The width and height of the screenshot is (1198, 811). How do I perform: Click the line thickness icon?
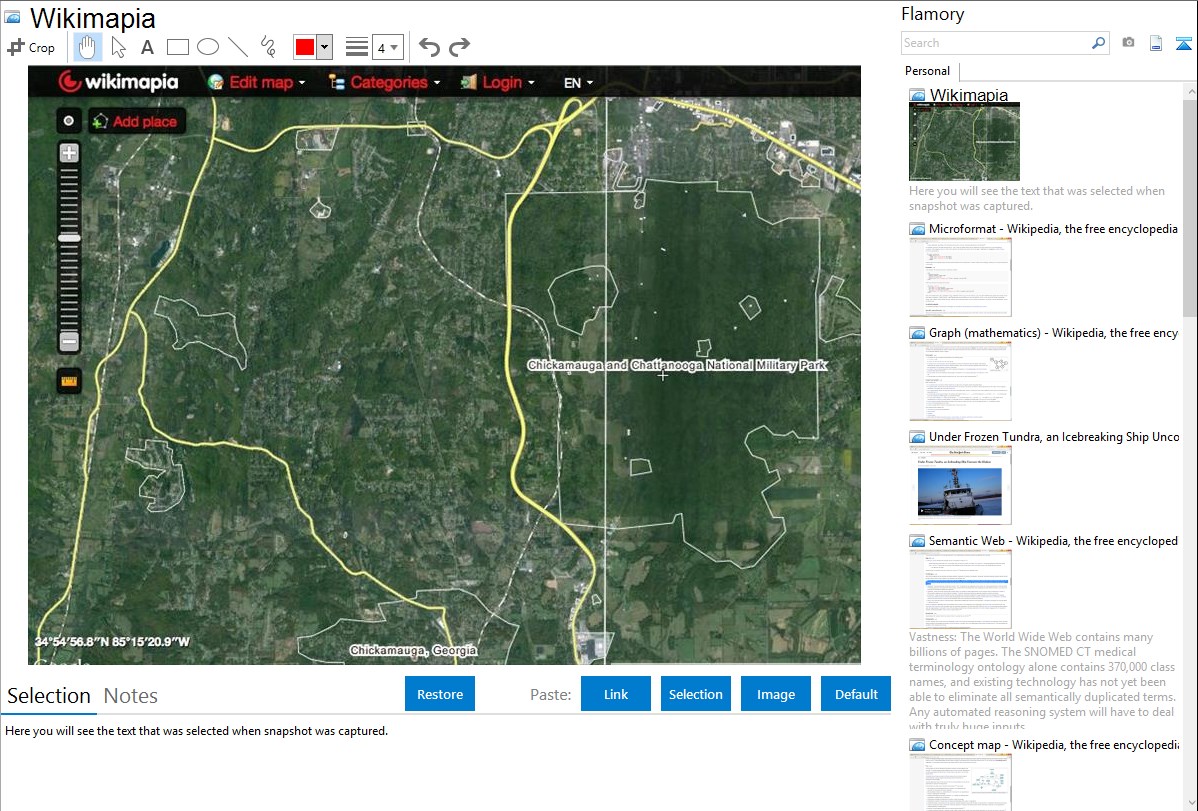pos(357,47)
